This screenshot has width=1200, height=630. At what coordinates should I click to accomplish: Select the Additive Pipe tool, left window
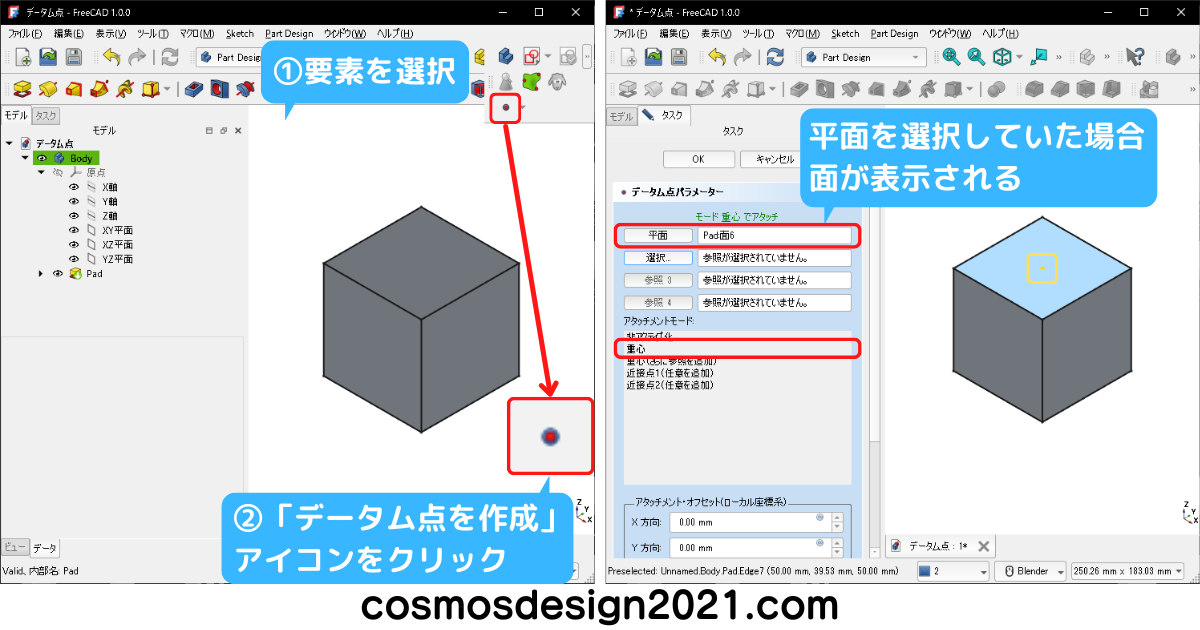pos(100,90)
